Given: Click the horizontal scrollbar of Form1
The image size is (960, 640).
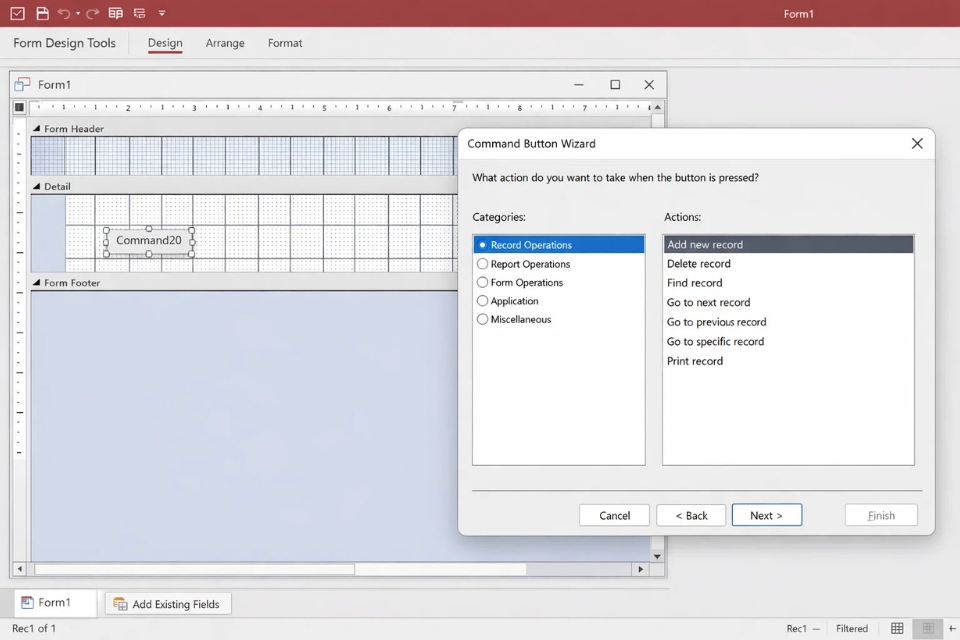Looking at the screenshot, I should tap(195, 569).
